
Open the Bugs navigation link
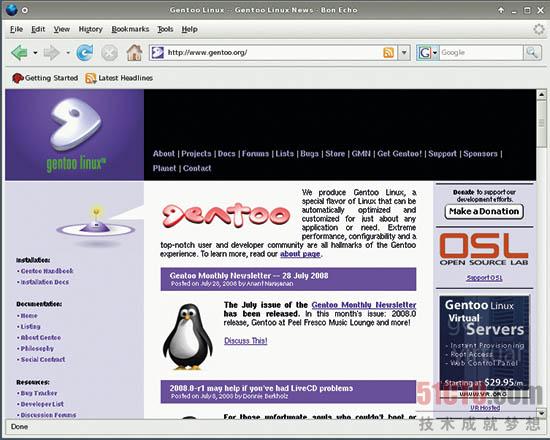click(x=309, y=154)
